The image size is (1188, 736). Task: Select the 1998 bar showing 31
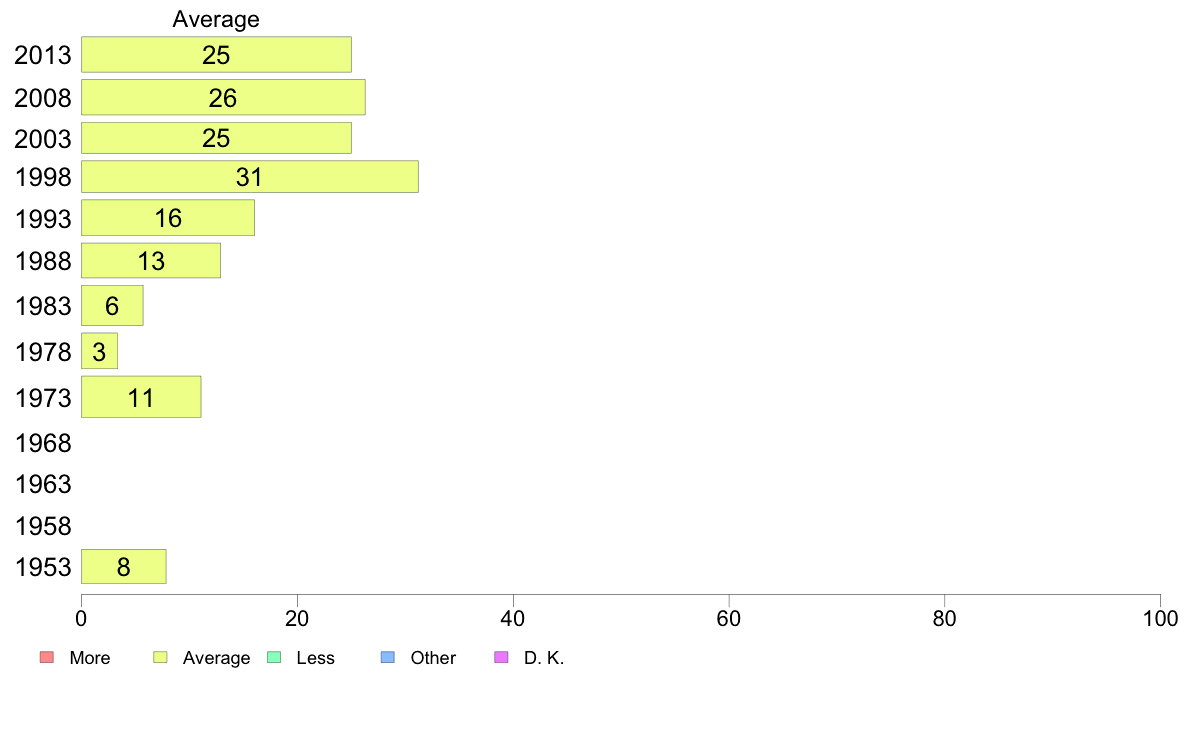point(250,177)
